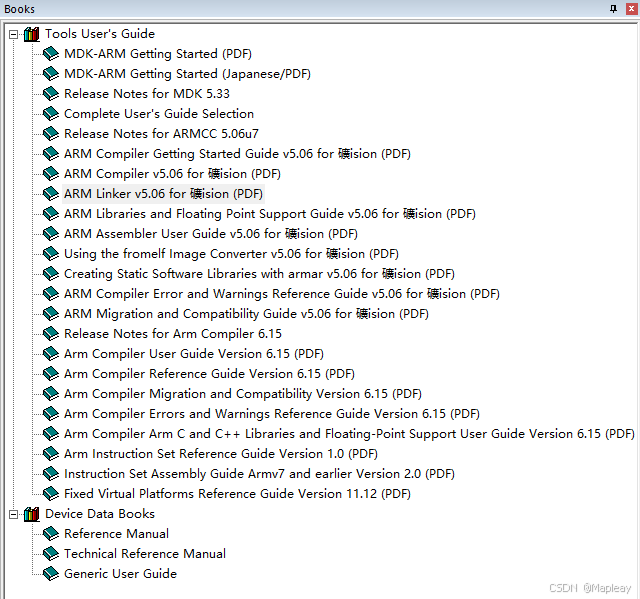Image resolution: width=640 pixels, height=599 pixels.
Task: Click book icon for Creating Static Software Libraries with armar
Action: pyautogui.click(x=51, y=274)
